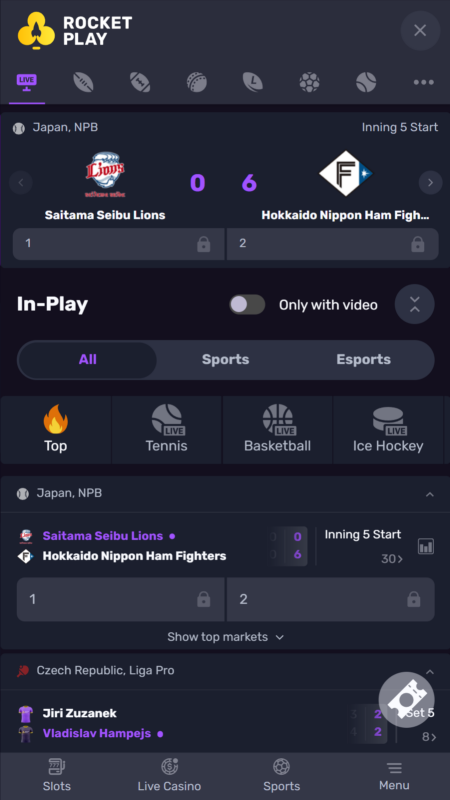
Task: Toggle the Only with video switch
Action: coord(247,305)
